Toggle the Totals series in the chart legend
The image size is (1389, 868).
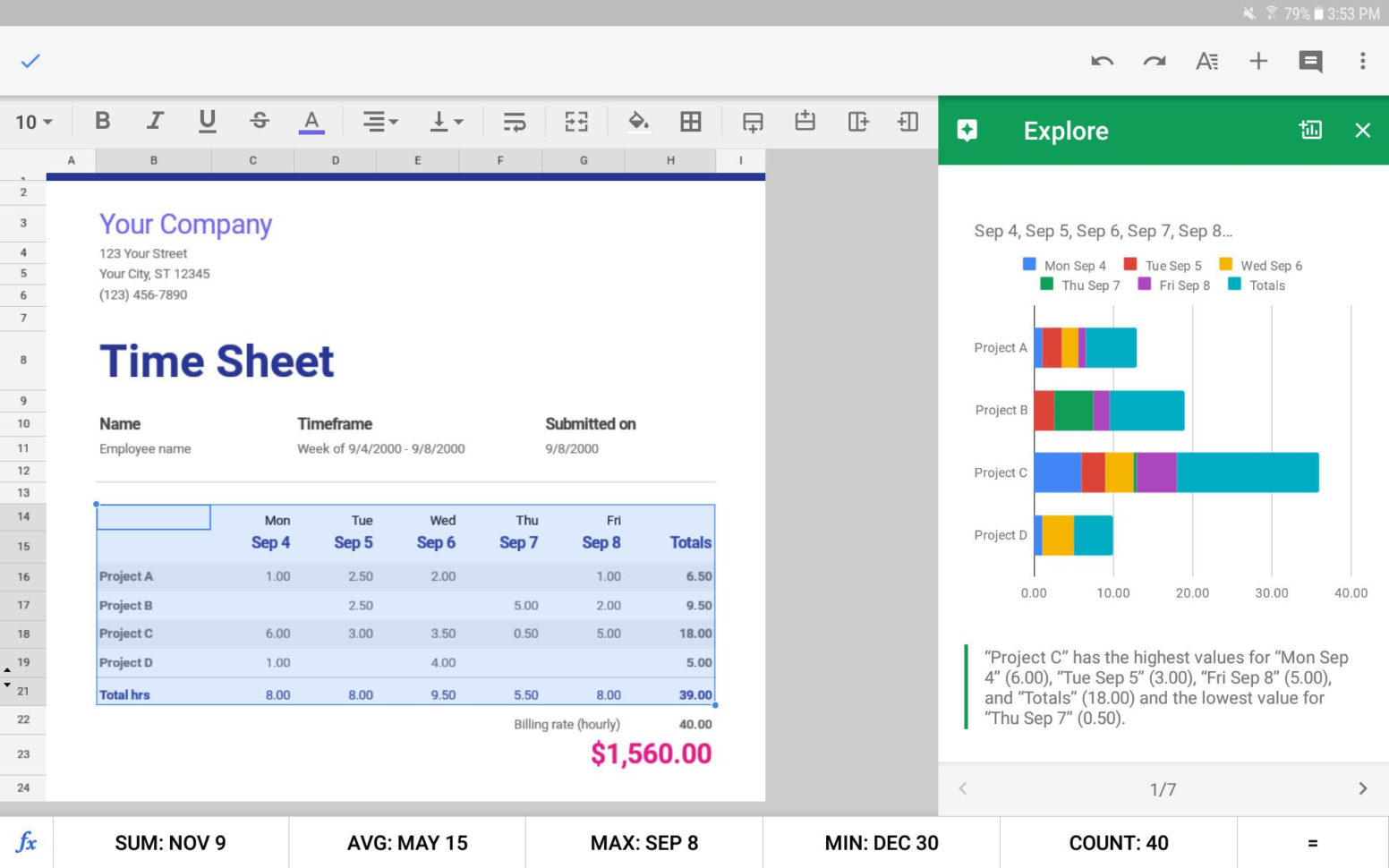tap(1257, 285)
